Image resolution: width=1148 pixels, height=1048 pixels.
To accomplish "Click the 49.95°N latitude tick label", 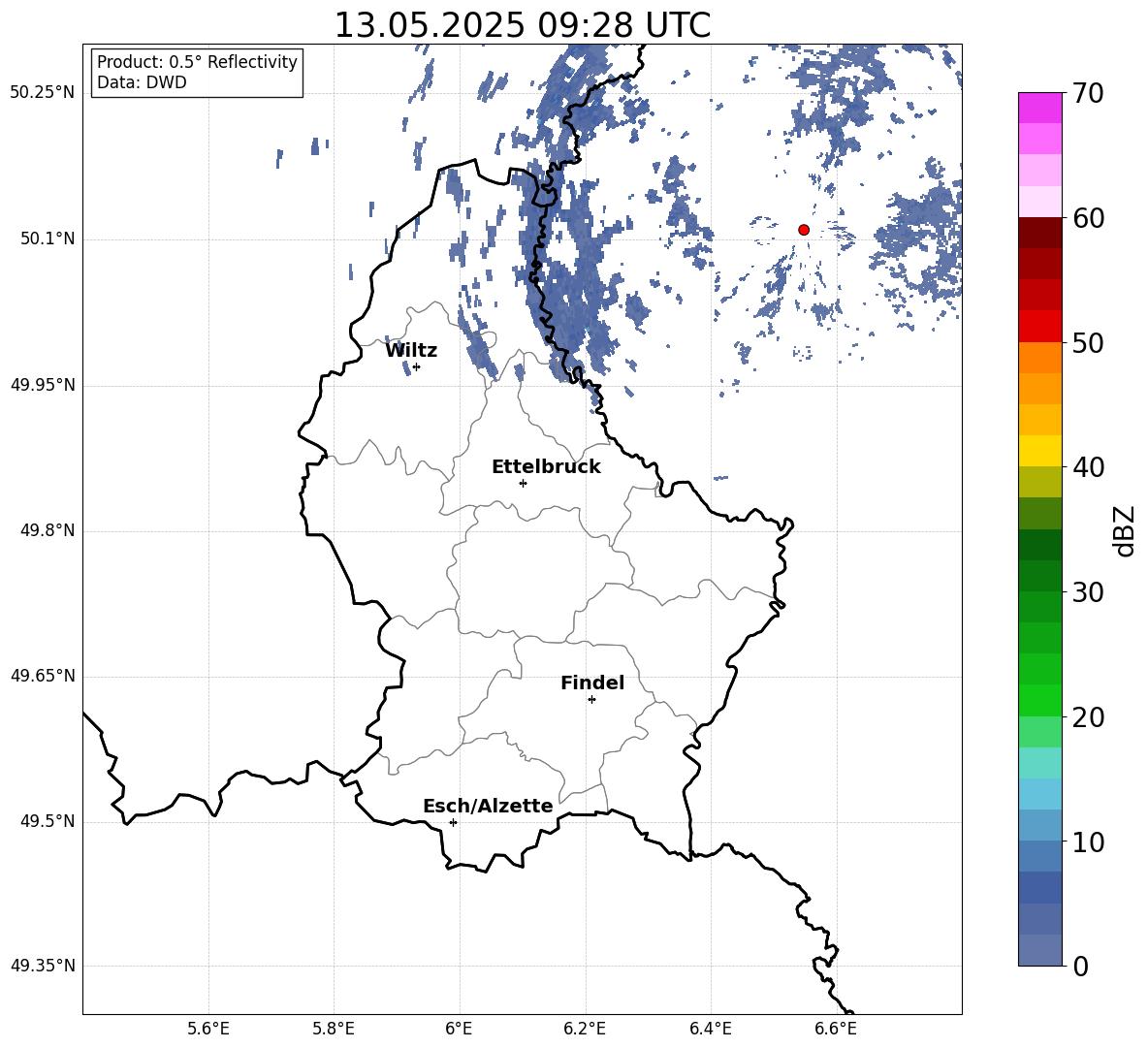I will pyautogui.click(x=43, y=385).
